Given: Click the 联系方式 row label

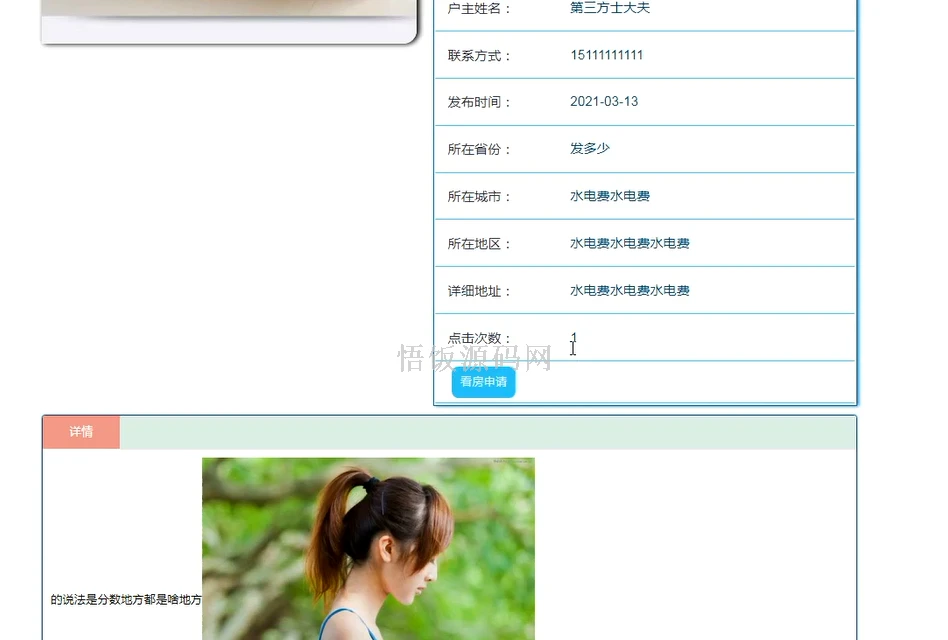Looking at the screenshot, I should pyautogui.click(x=477, y=55).
